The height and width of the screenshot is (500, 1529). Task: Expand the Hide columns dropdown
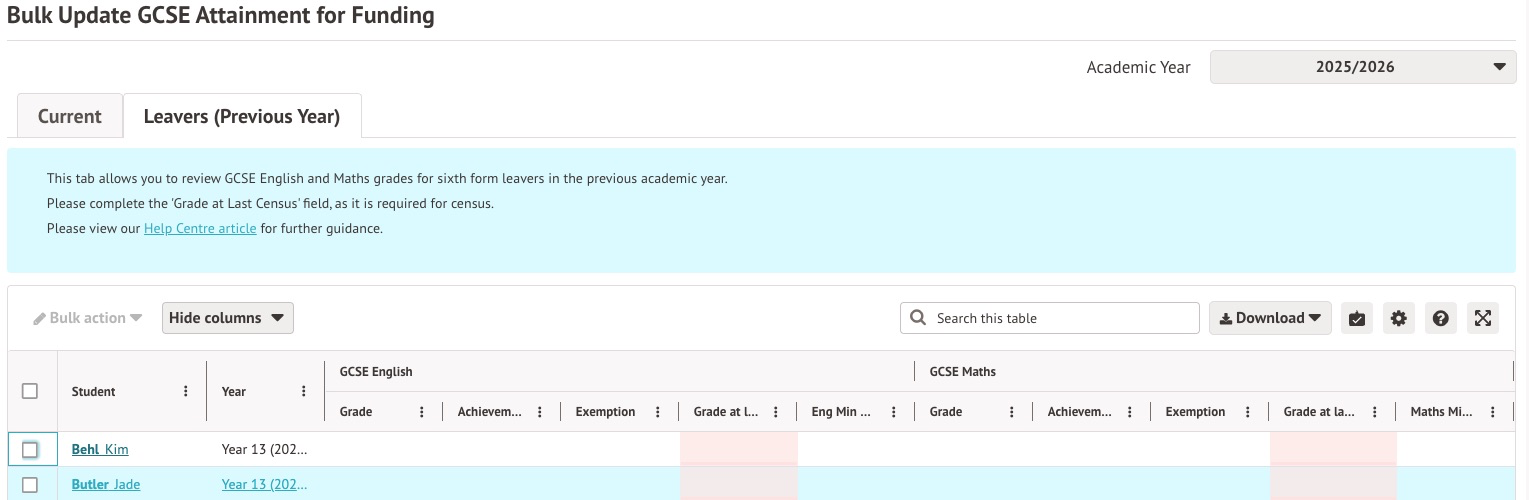tap(227, 318)
